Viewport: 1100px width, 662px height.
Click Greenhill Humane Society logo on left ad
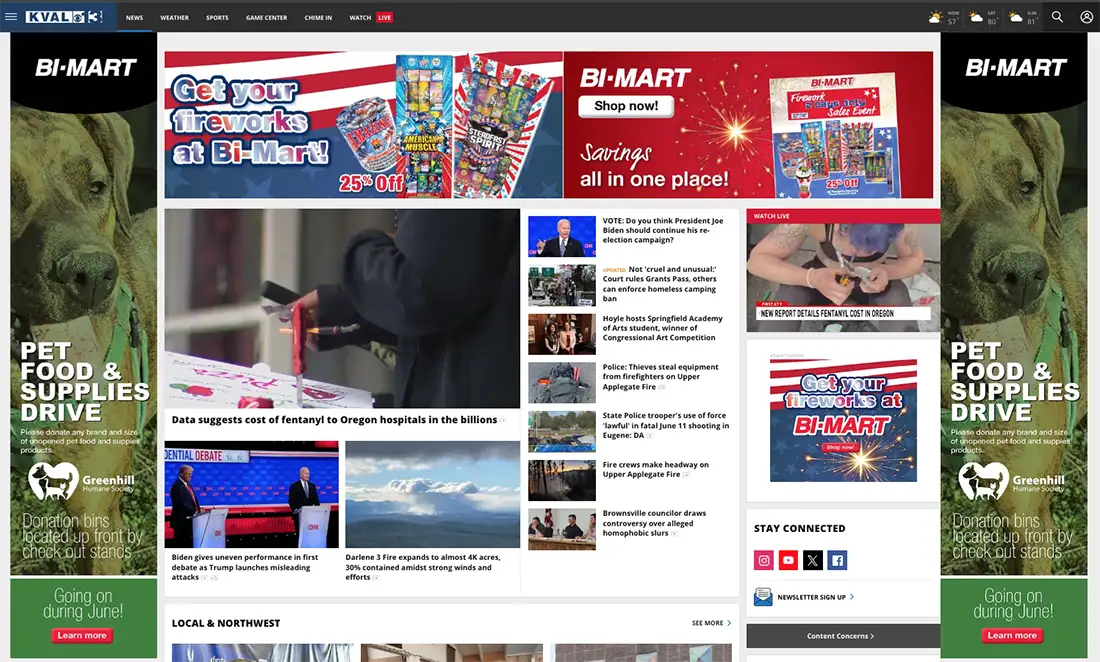point(81,481)
